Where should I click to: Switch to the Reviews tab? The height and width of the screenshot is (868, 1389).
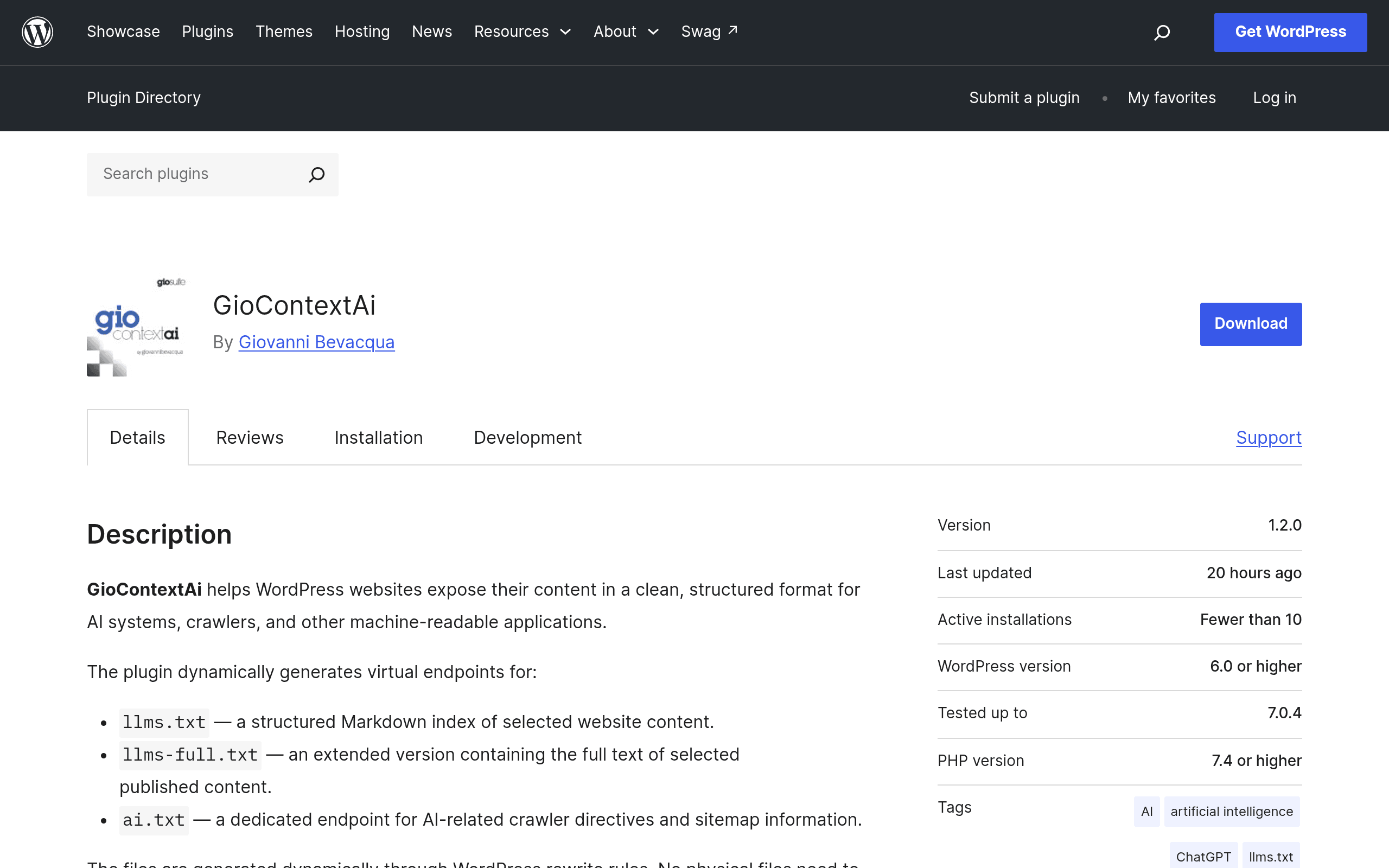point(250,438)
